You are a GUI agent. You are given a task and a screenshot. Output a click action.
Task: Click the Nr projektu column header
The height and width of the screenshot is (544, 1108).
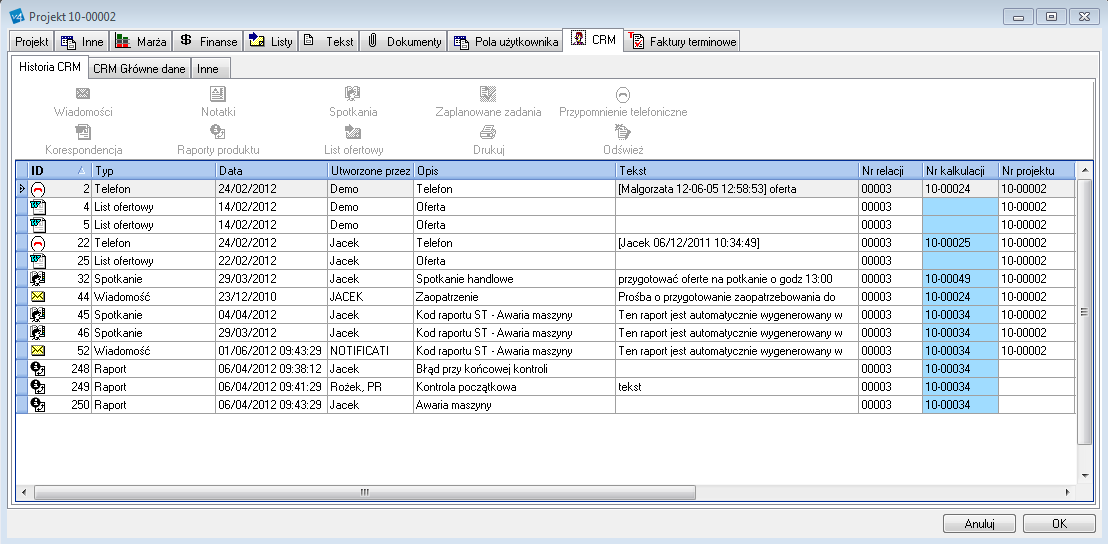[x=1037, y=171]
